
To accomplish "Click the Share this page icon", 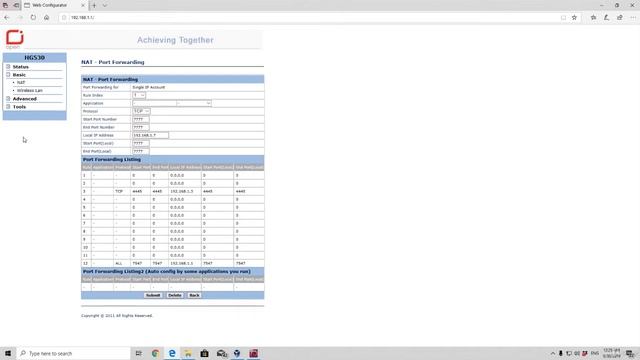I will 620,18.
